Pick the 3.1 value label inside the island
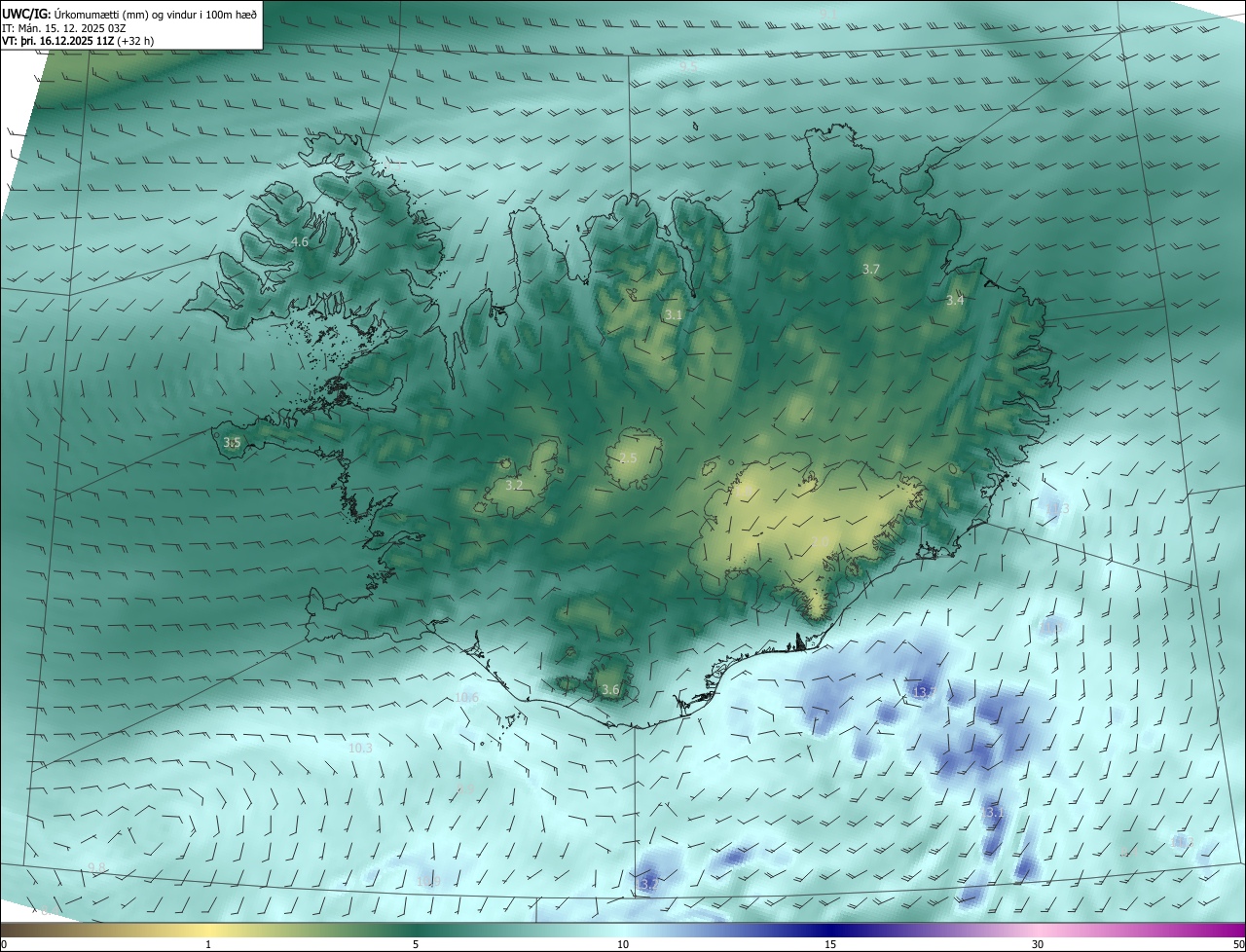1246x952 pixels. click(x=674, y=315)
